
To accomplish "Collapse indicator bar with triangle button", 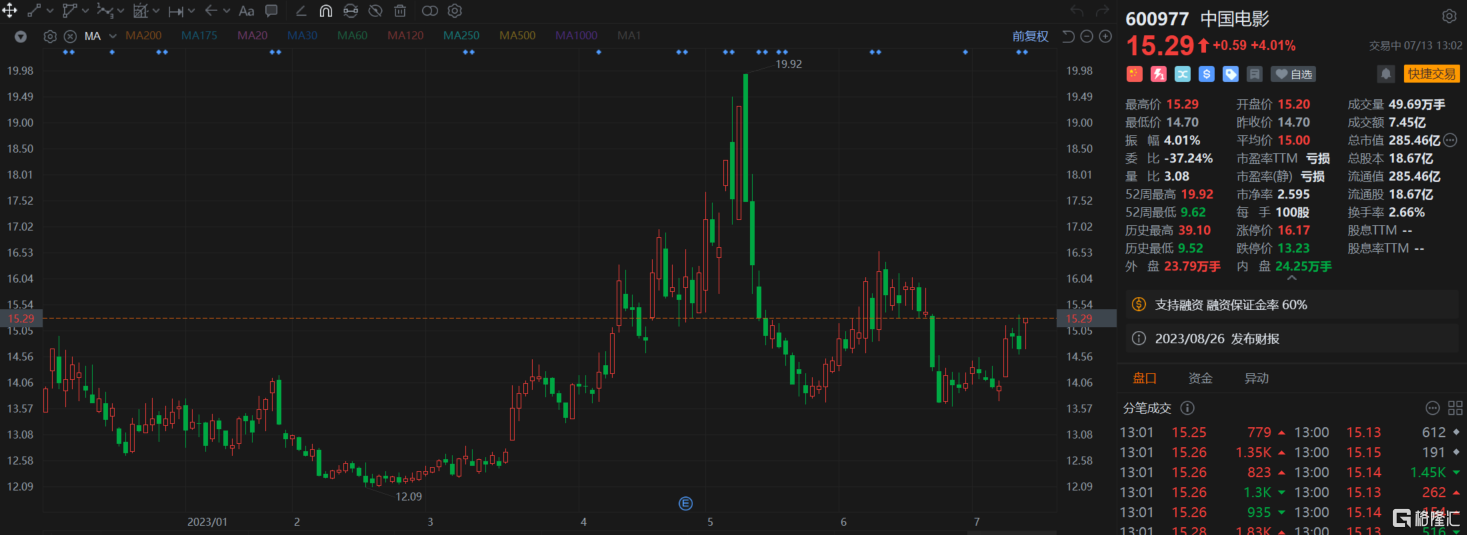I will 21,36.
